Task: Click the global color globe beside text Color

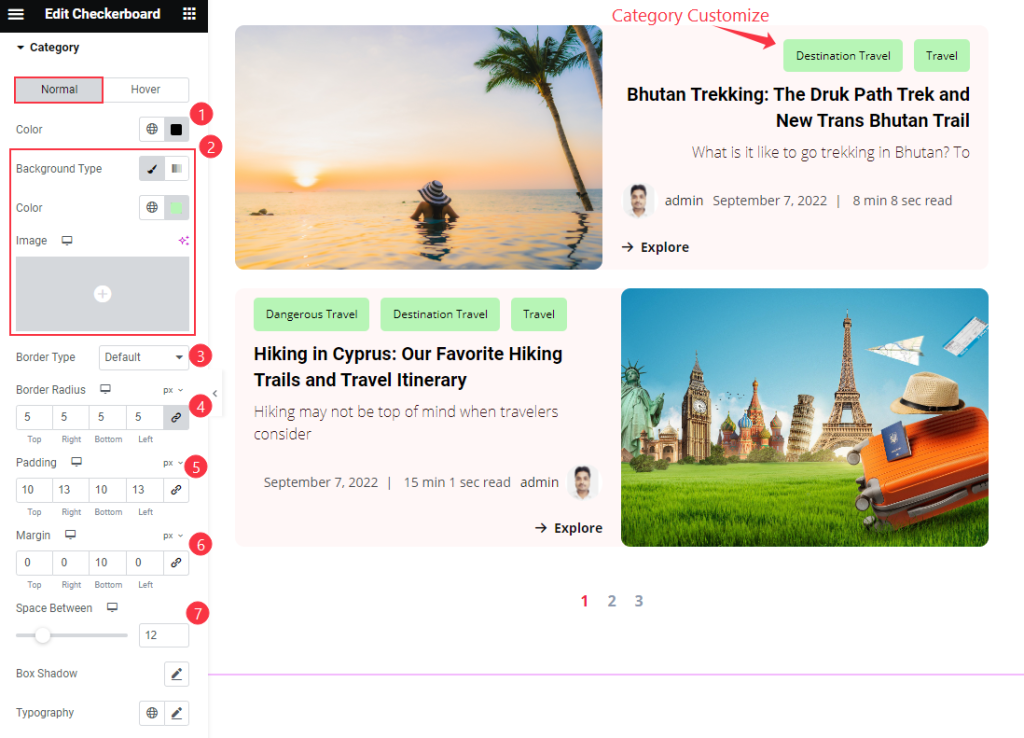Action: (152, 129)
